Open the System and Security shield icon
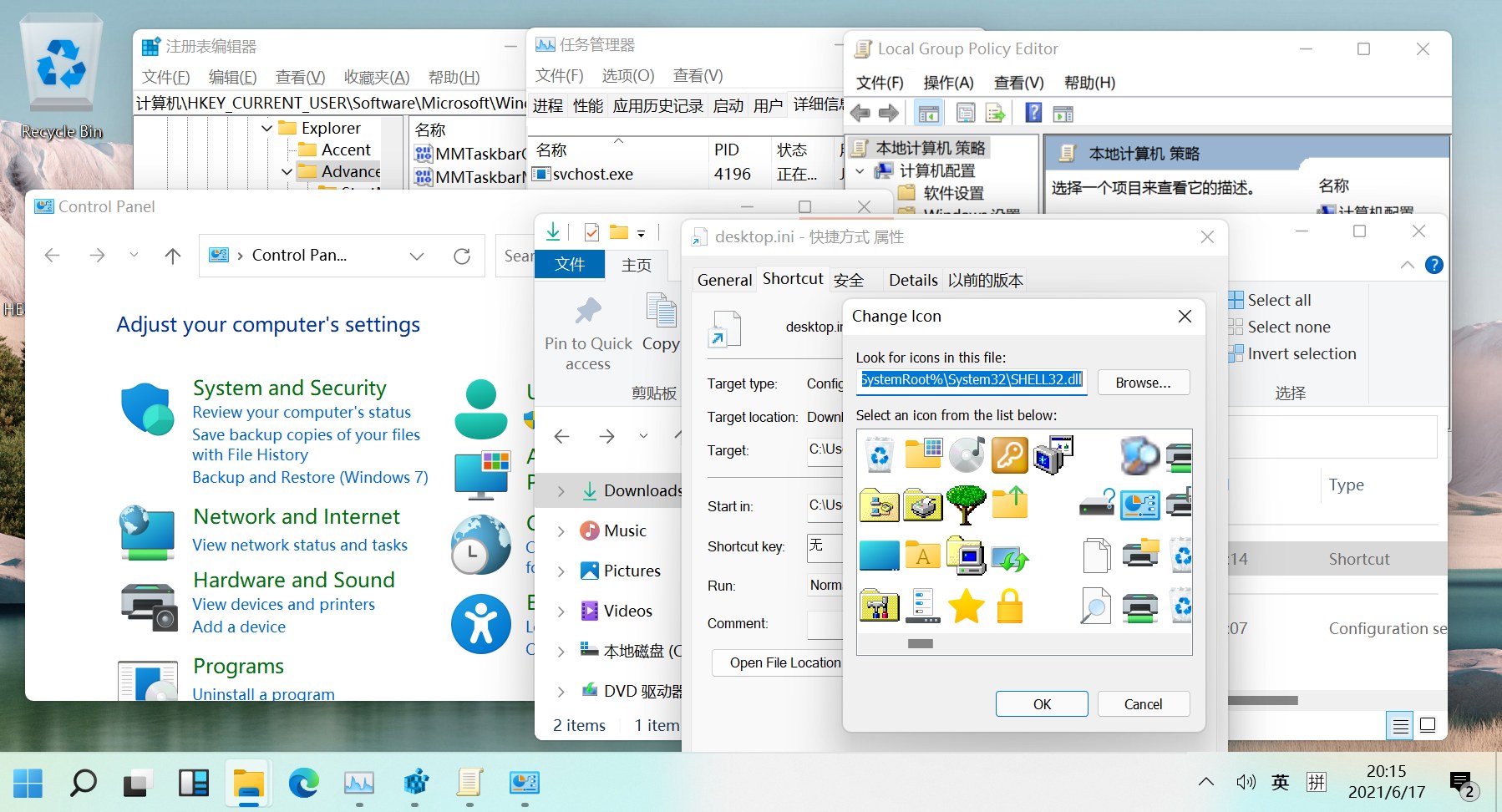The image size is (1502, 812). 147,409
